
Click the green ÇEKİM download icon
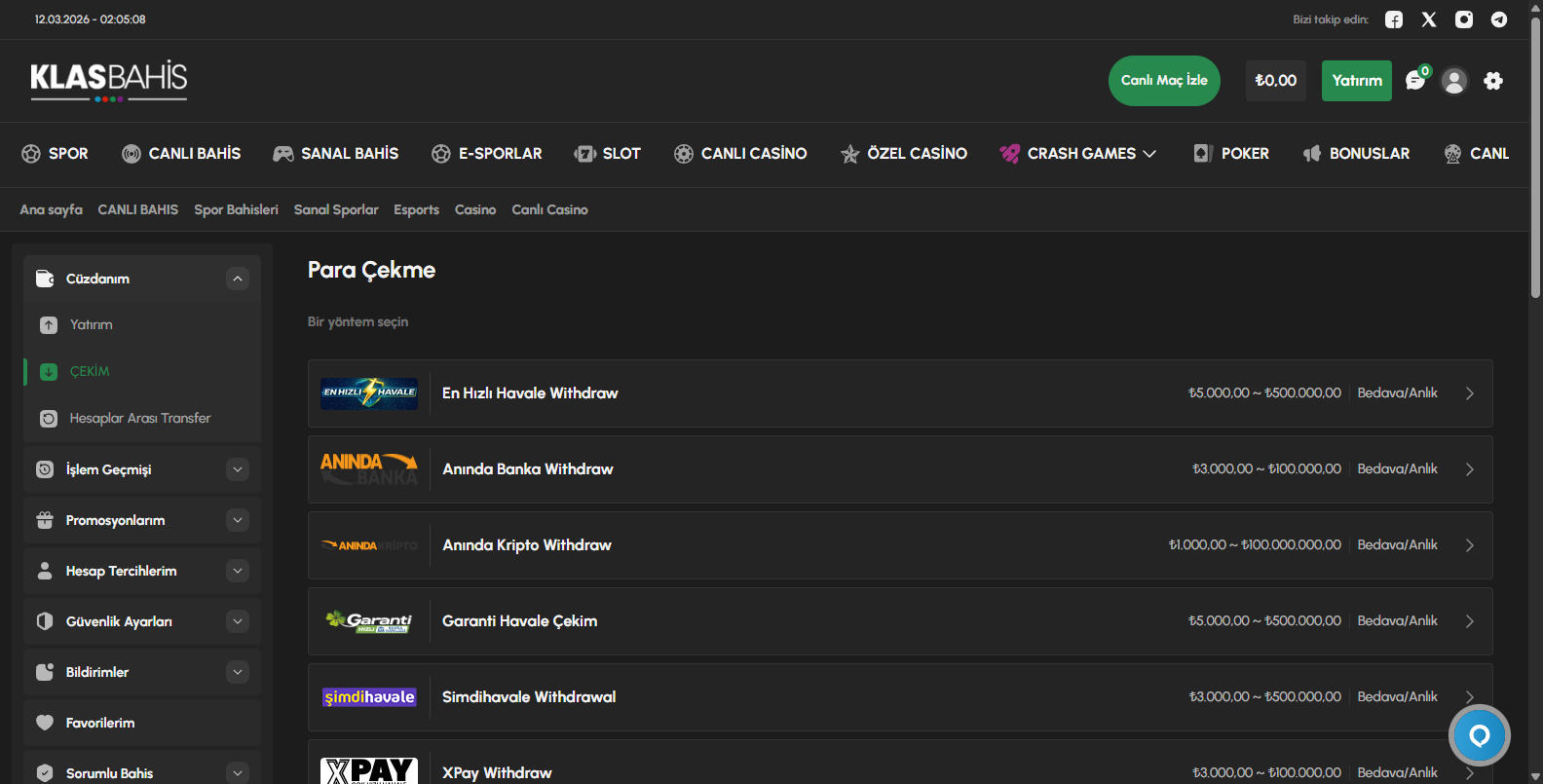(49, 372)
